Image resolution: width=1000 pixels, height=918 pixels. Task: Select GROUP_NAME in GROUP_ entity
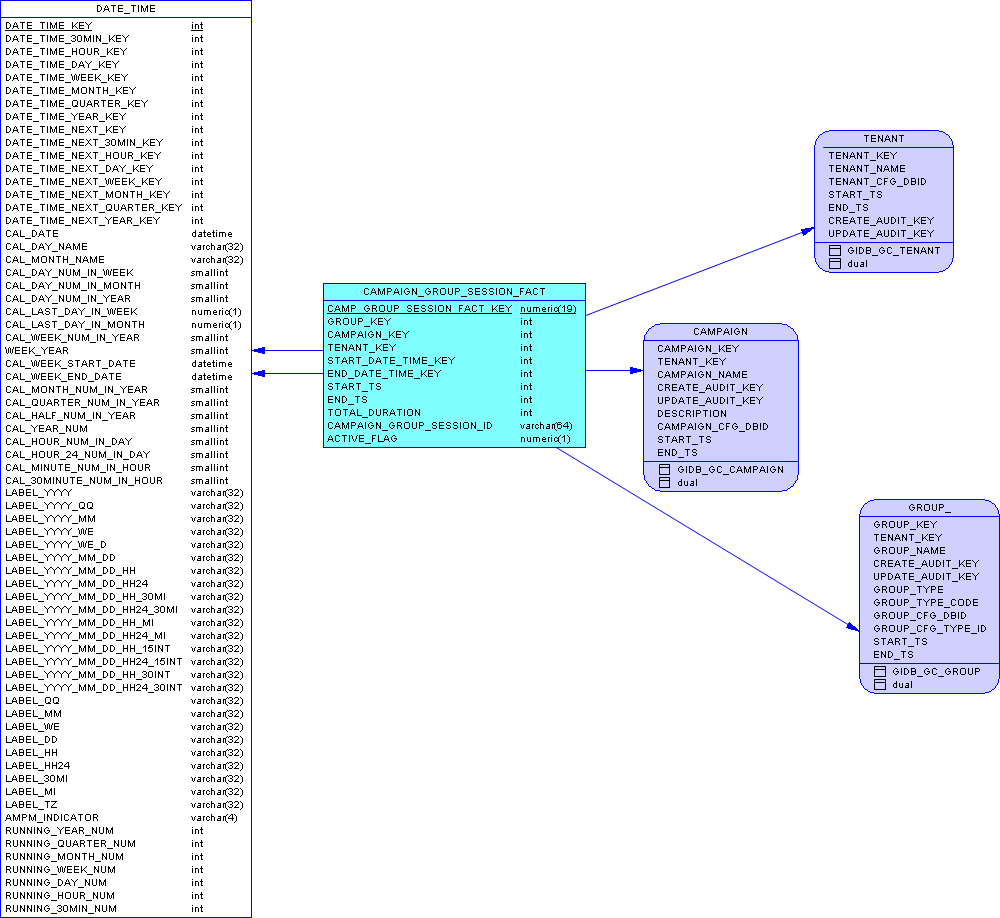[x=909, y=551]
